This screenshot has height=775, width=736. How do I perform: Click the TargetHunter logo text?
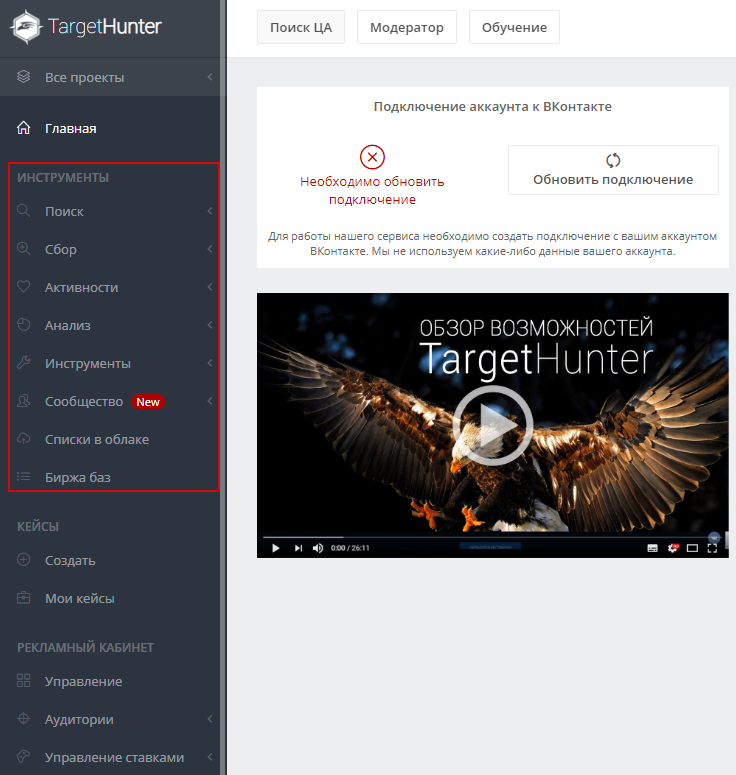(x=104, y=27)
